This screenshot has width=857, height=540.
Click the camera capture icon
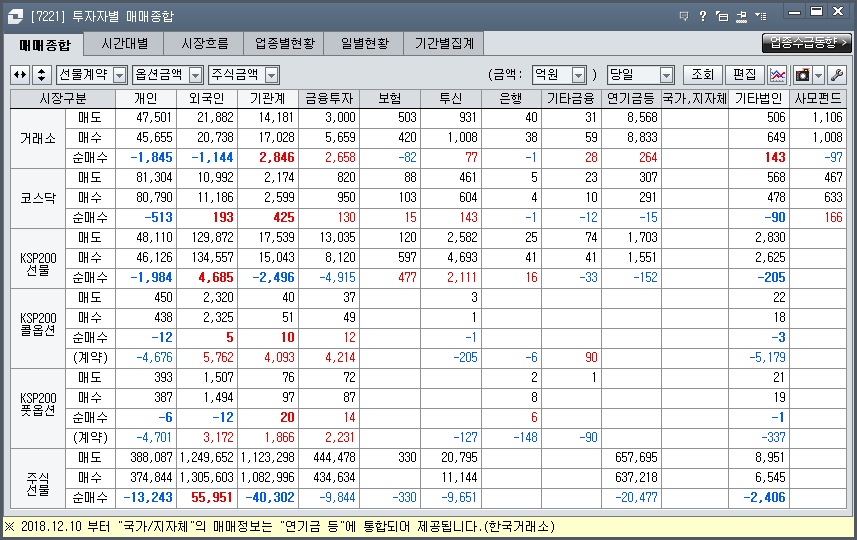(802, 75)
